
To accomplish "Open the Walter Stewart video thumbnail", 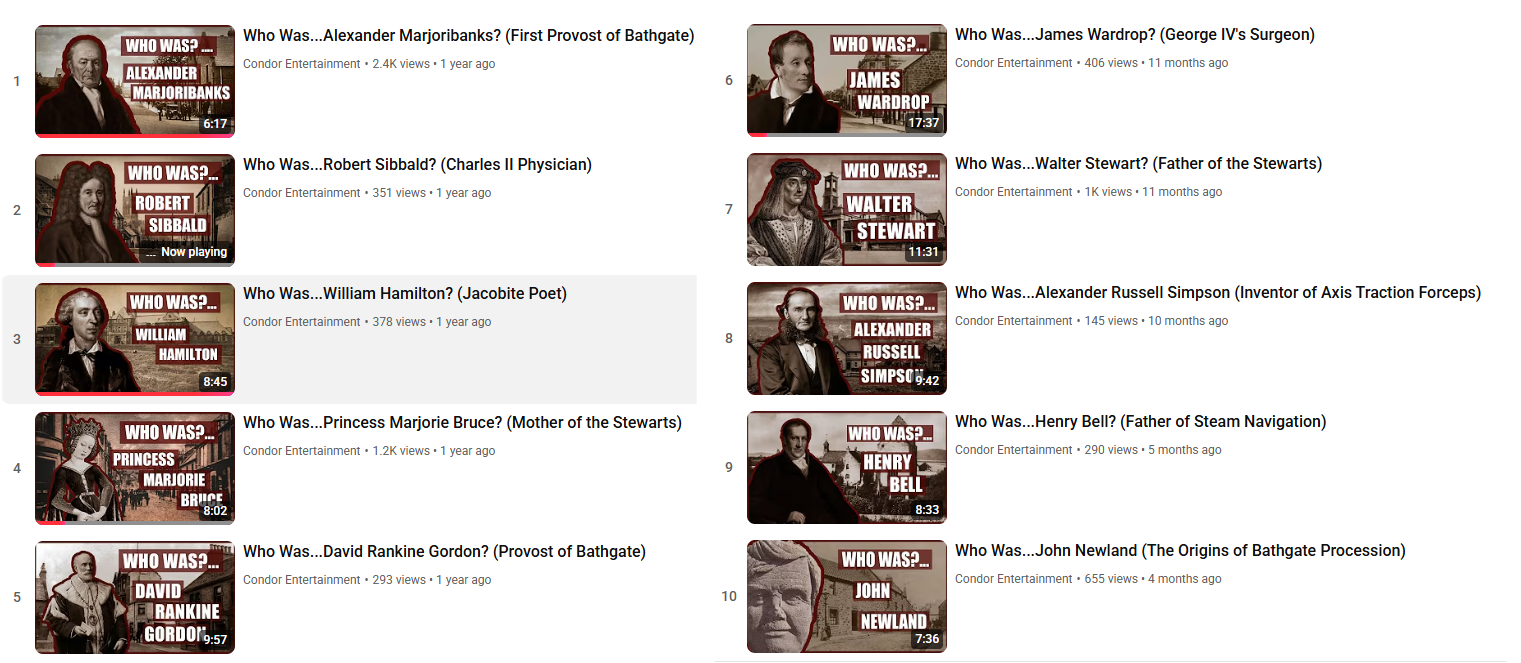I will coord(847,209).
